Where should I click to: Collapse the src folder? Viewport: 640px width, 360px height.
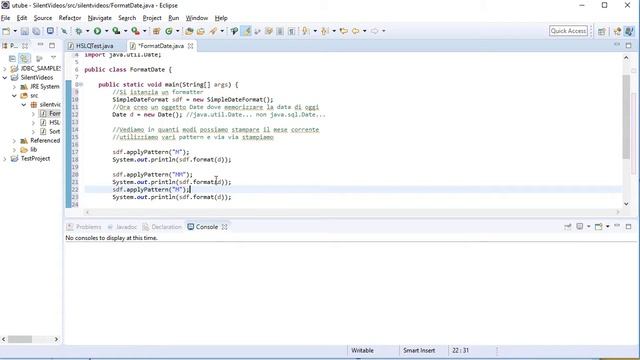click(14, 96)
